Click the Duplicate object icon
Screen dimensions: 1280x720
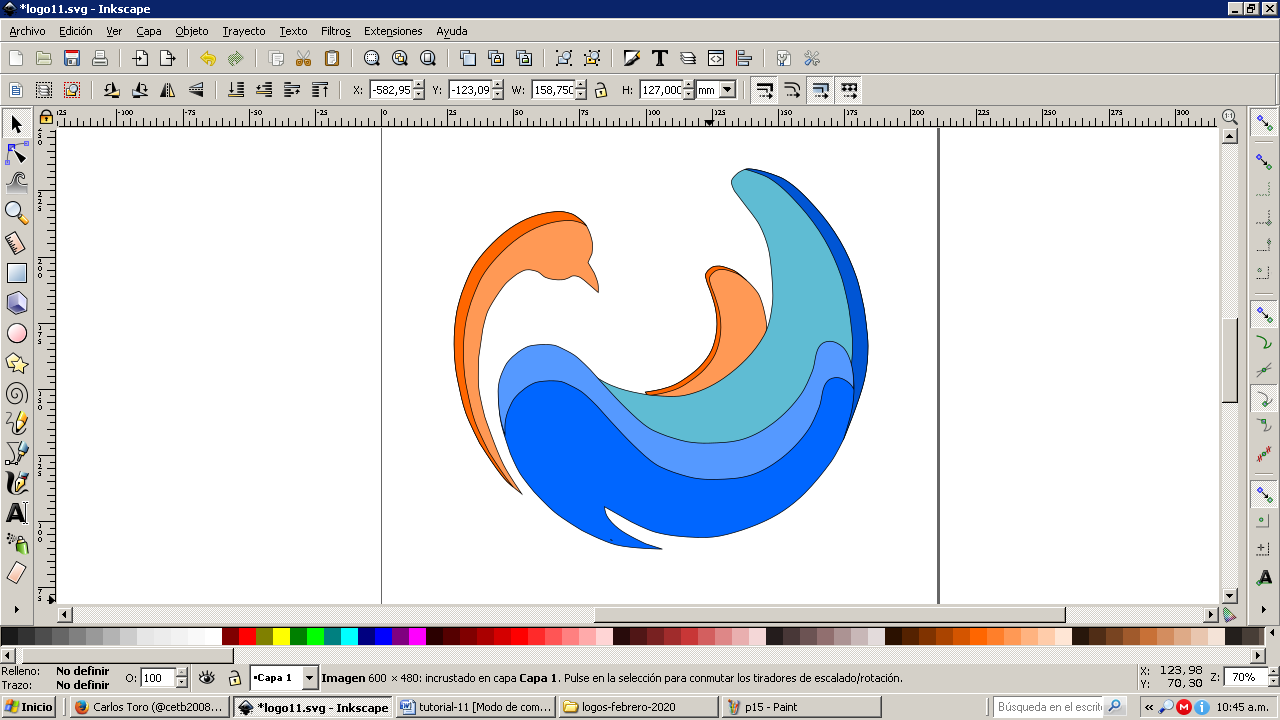point(468,58)
